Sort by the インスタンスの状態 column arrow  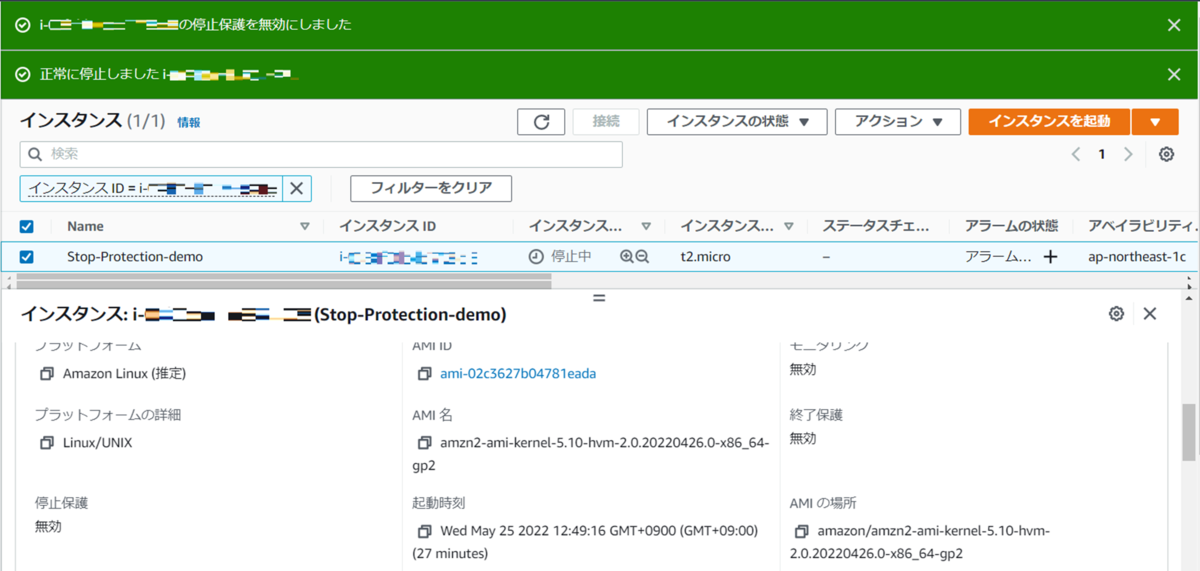tap(646, 227)
